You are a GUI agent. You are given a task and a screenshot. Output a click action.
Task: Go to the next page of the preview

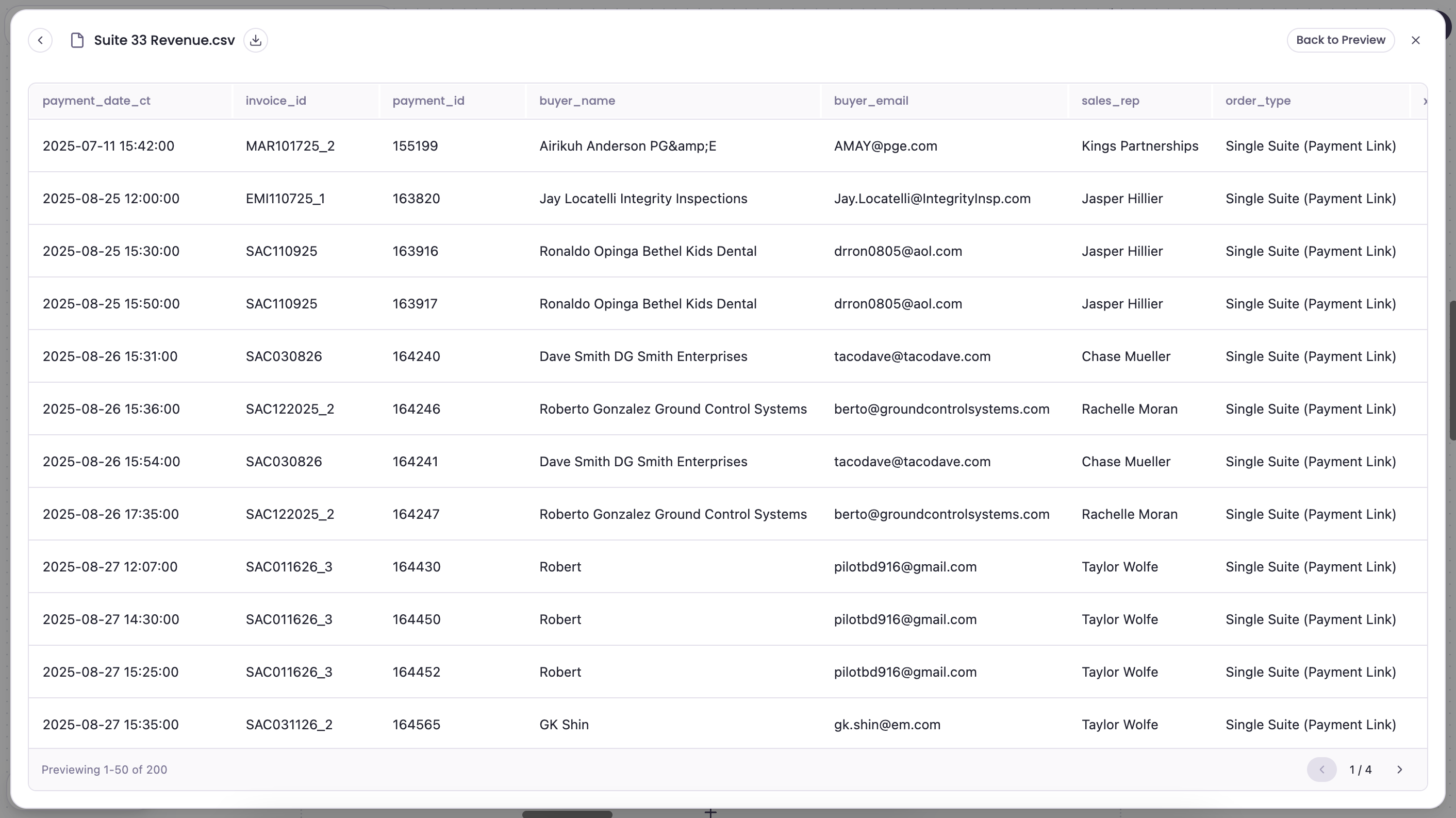1400,770
